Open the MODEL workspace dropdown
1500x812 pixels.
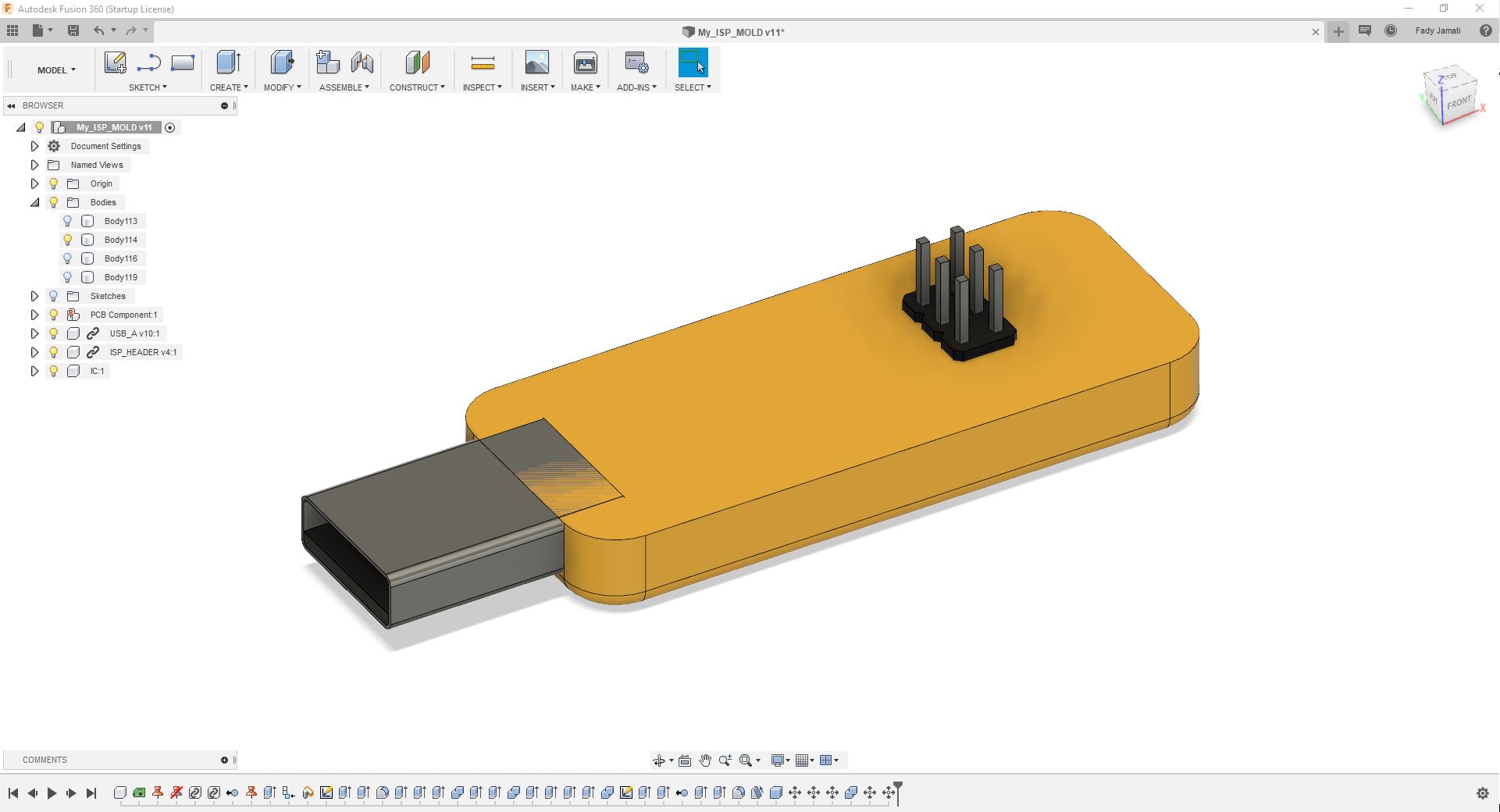pos(56,70)
